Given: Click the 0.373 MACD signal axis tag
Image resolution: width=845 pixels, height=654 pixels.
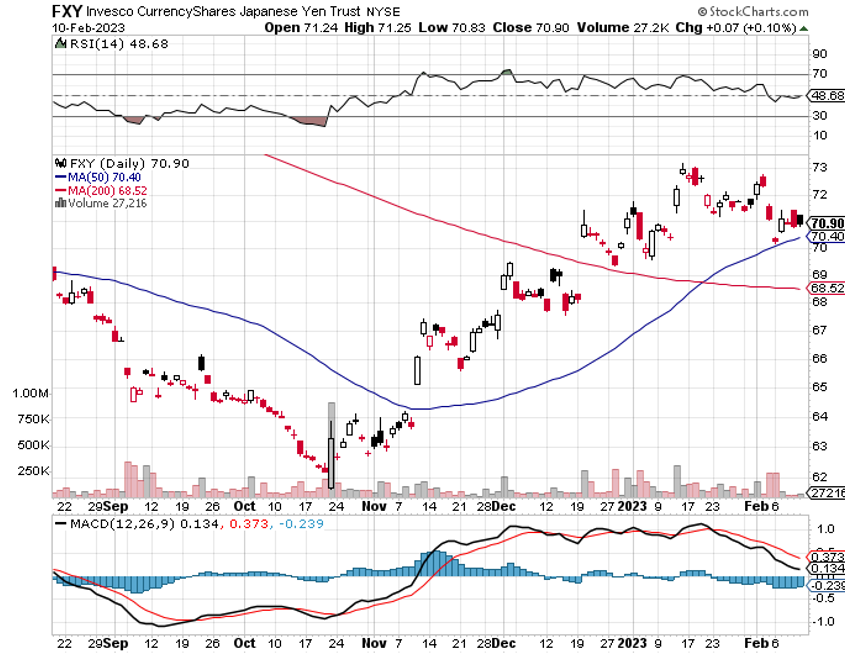Looking at the screenshot, I should [826, 557].
